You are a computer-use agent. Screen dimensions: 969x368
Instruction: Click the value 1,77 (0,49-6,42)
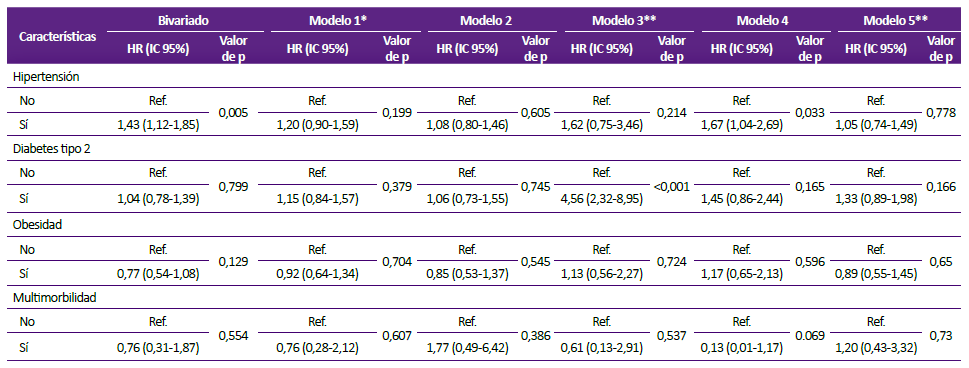click(467, 348)
